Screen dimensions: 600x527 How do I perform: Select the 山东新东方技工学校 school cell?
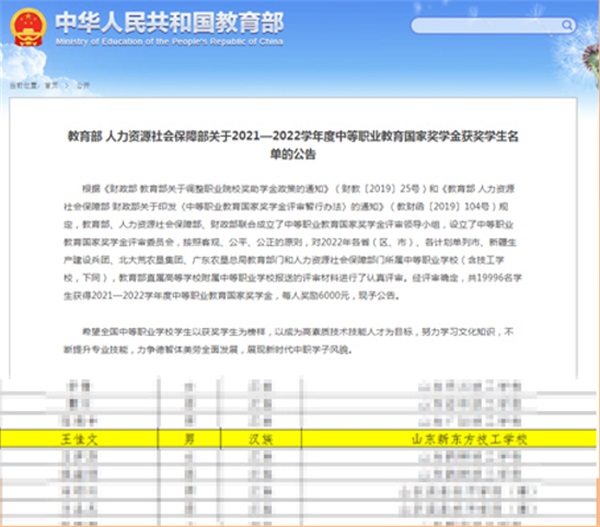point(462,438)
